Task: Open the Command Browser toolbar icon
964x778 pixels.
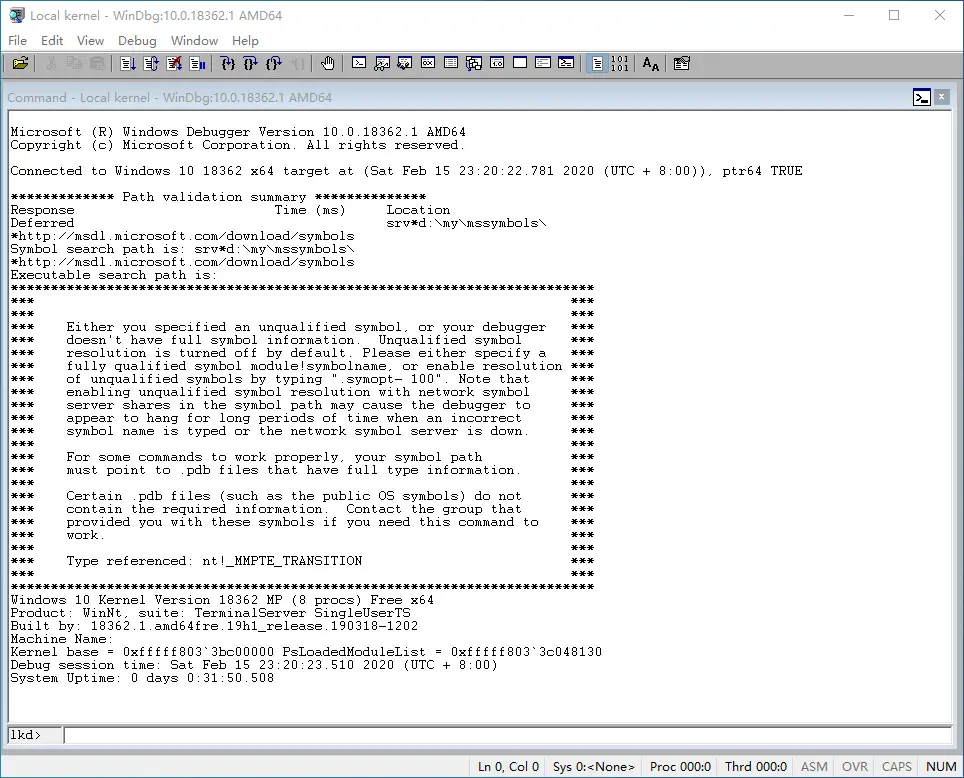Action: 566,63
